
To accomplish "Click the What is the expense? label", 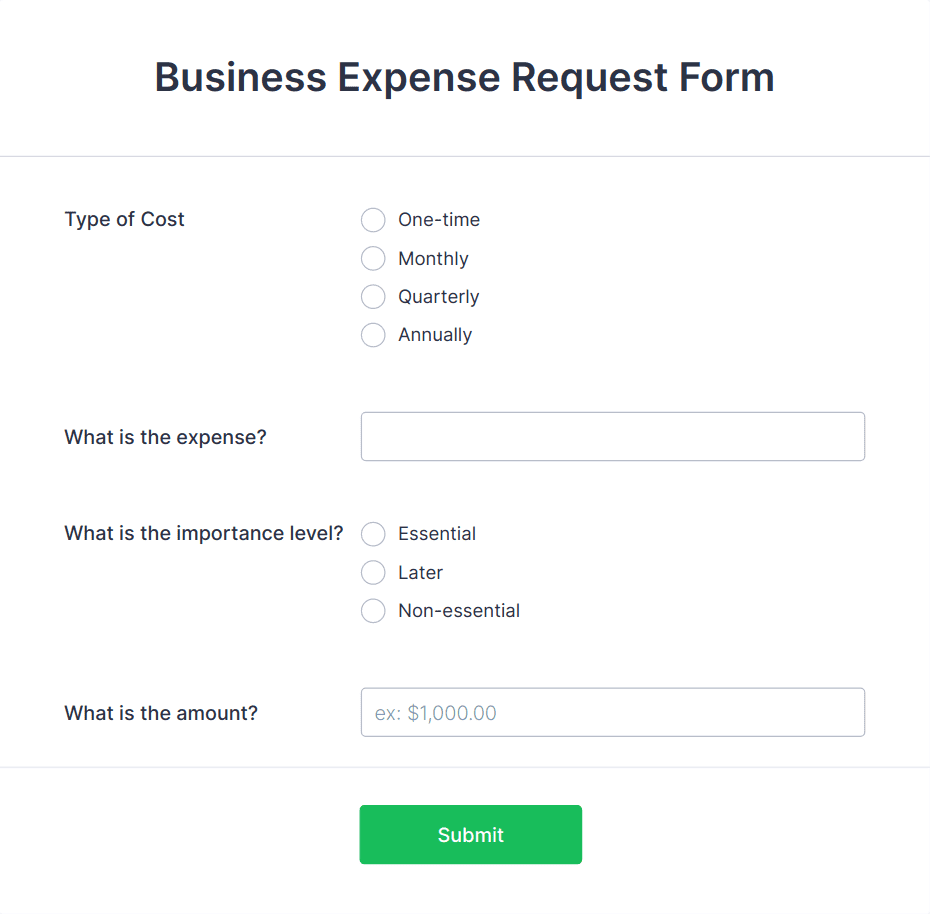I will [x=165, y=437].
